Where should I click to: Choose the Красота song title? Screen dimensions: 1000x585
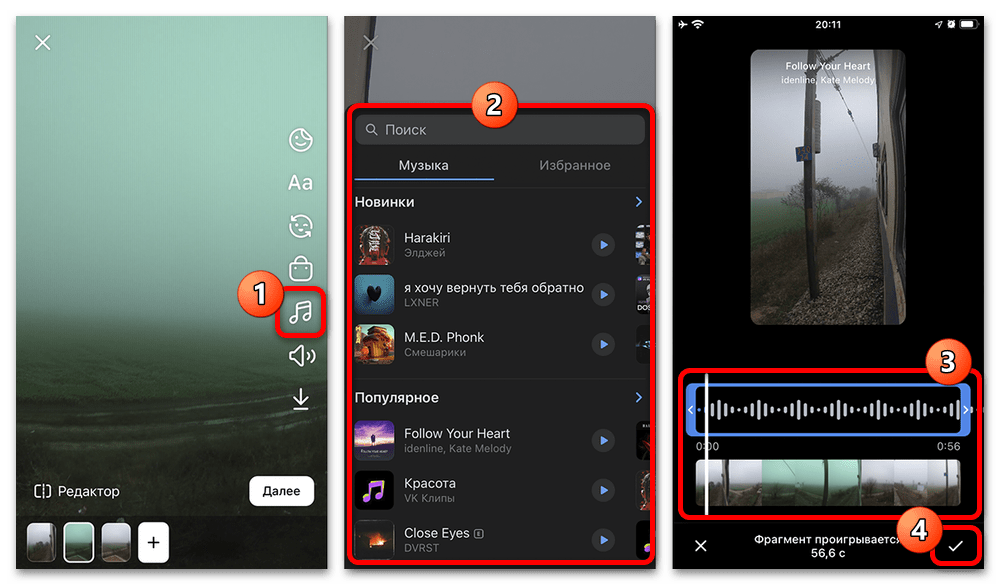[x=430, y=484]
